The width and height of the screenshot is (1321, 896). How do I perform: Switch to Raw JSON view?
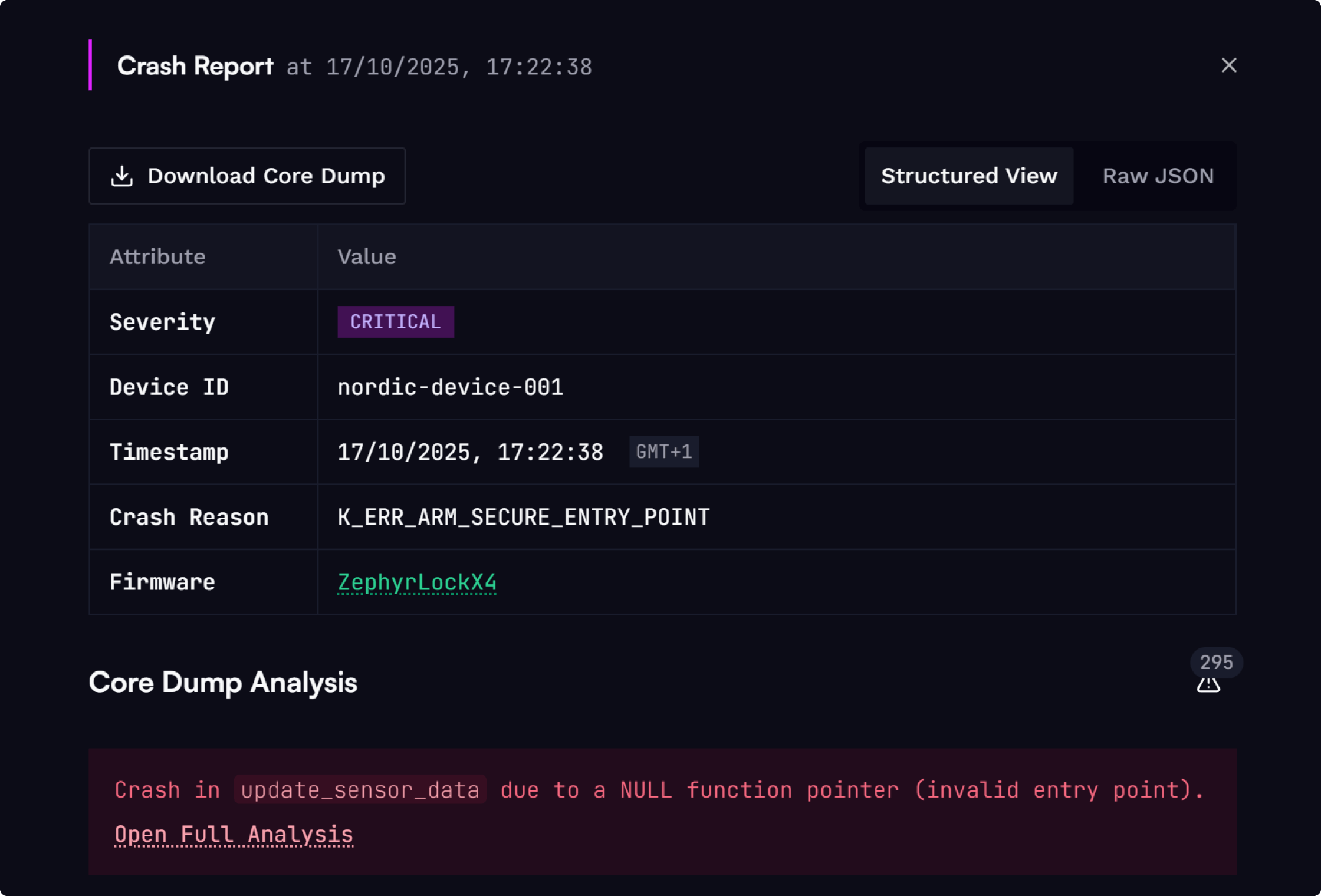click(x=1157, y=176)
